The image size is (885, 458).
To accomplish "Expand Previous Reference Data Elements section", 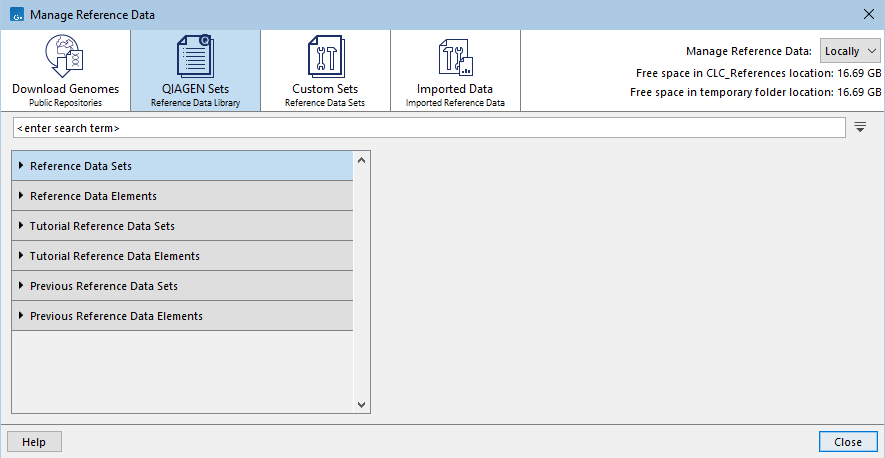I will [22, 316].
